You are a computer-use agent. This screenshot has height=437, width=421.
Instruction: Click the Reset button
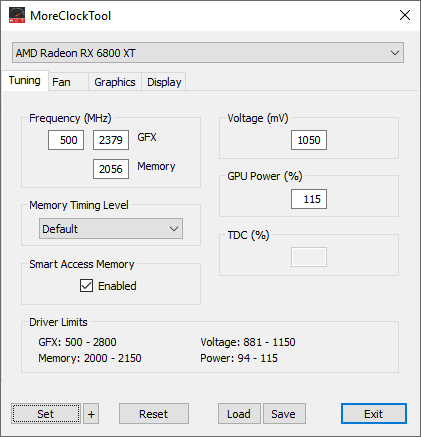(x=154, y=414)
